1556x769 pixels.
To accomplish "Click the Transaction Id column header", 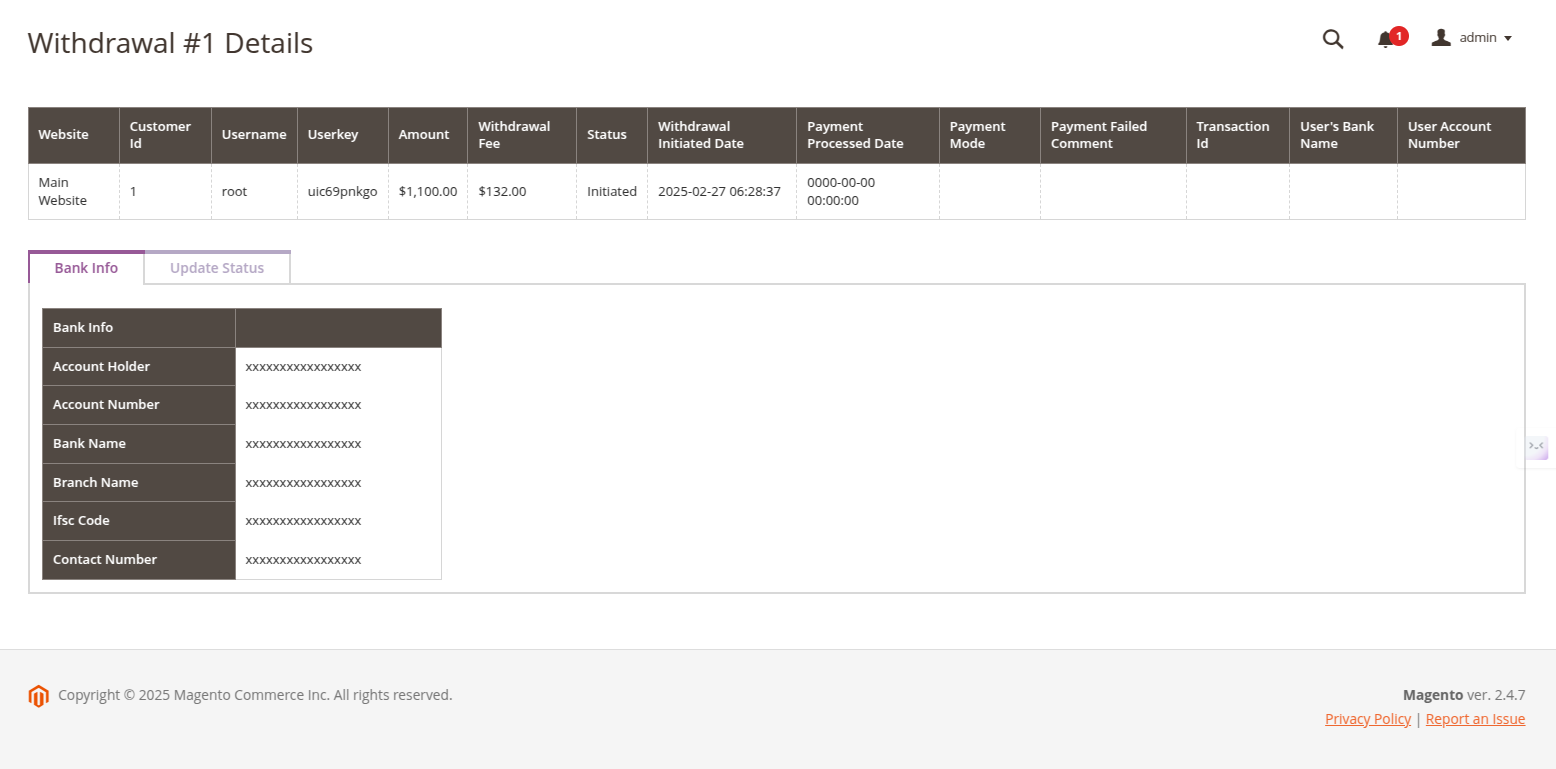I will click(x=1232, y=135).
